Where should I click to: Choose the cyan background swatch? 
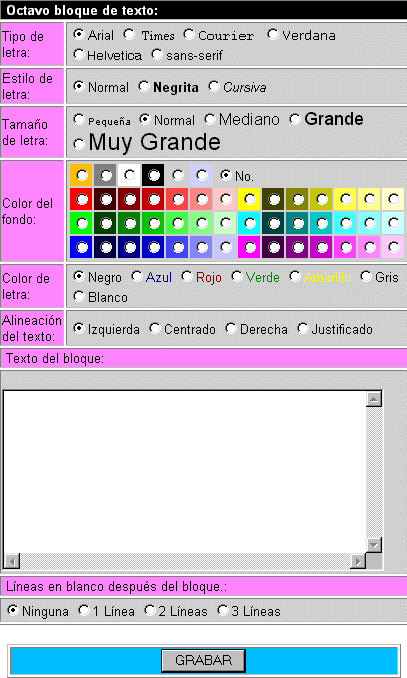[250, 223]
